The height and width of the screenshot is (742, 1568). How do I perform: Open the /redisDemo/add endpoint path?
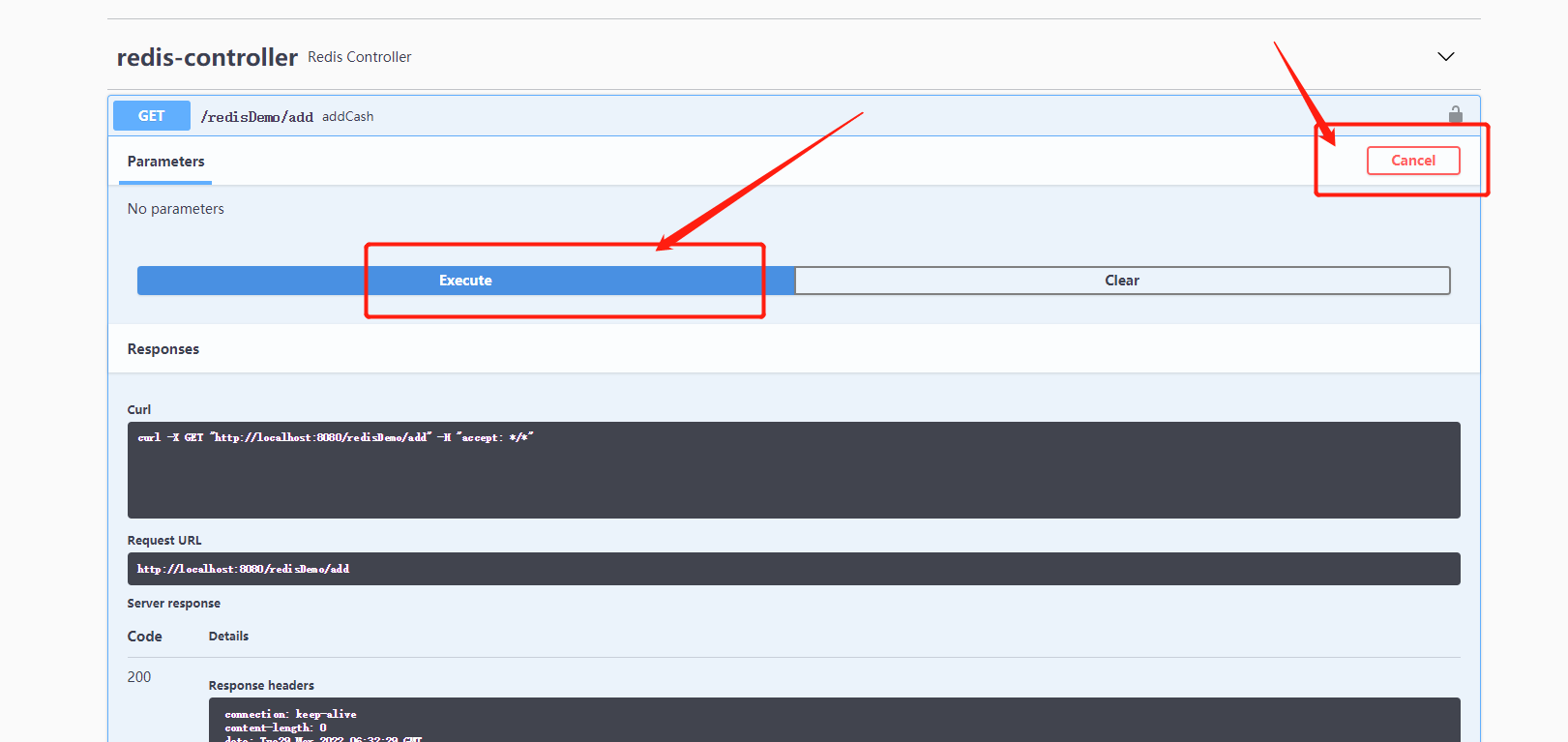coord(257,117)
